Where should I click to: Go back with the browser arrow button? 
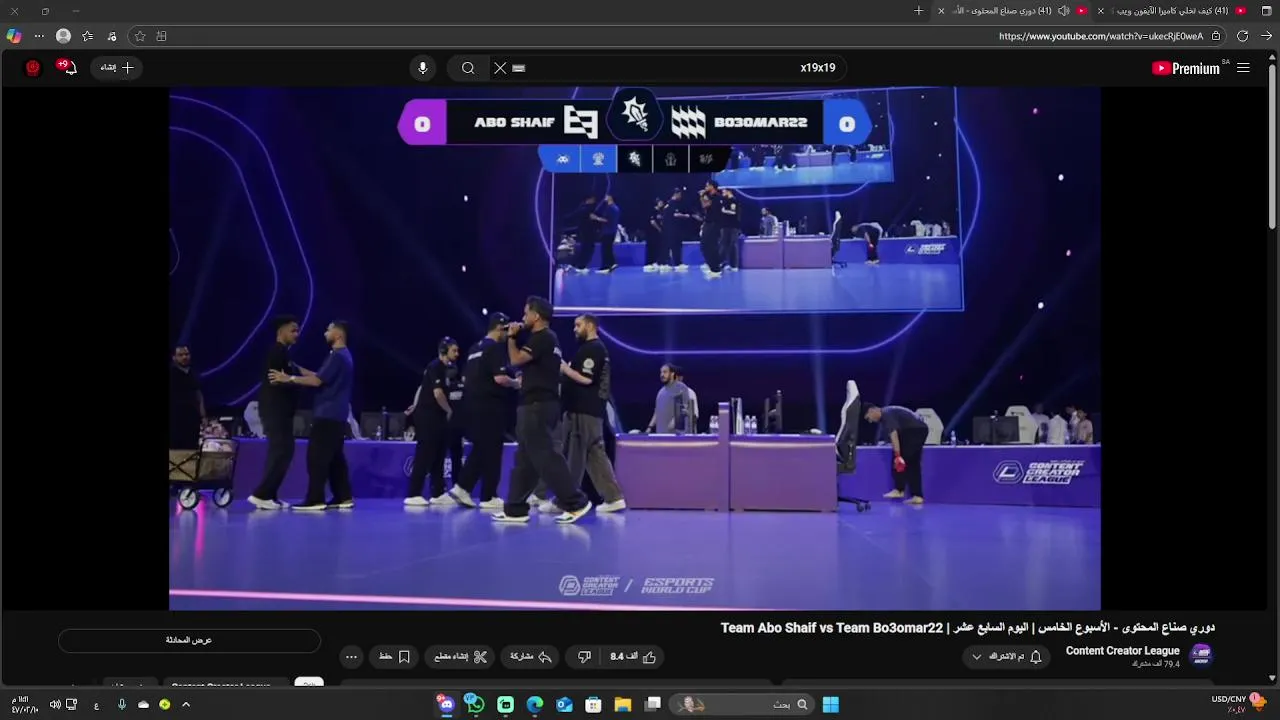click(x=1267, y=36)
